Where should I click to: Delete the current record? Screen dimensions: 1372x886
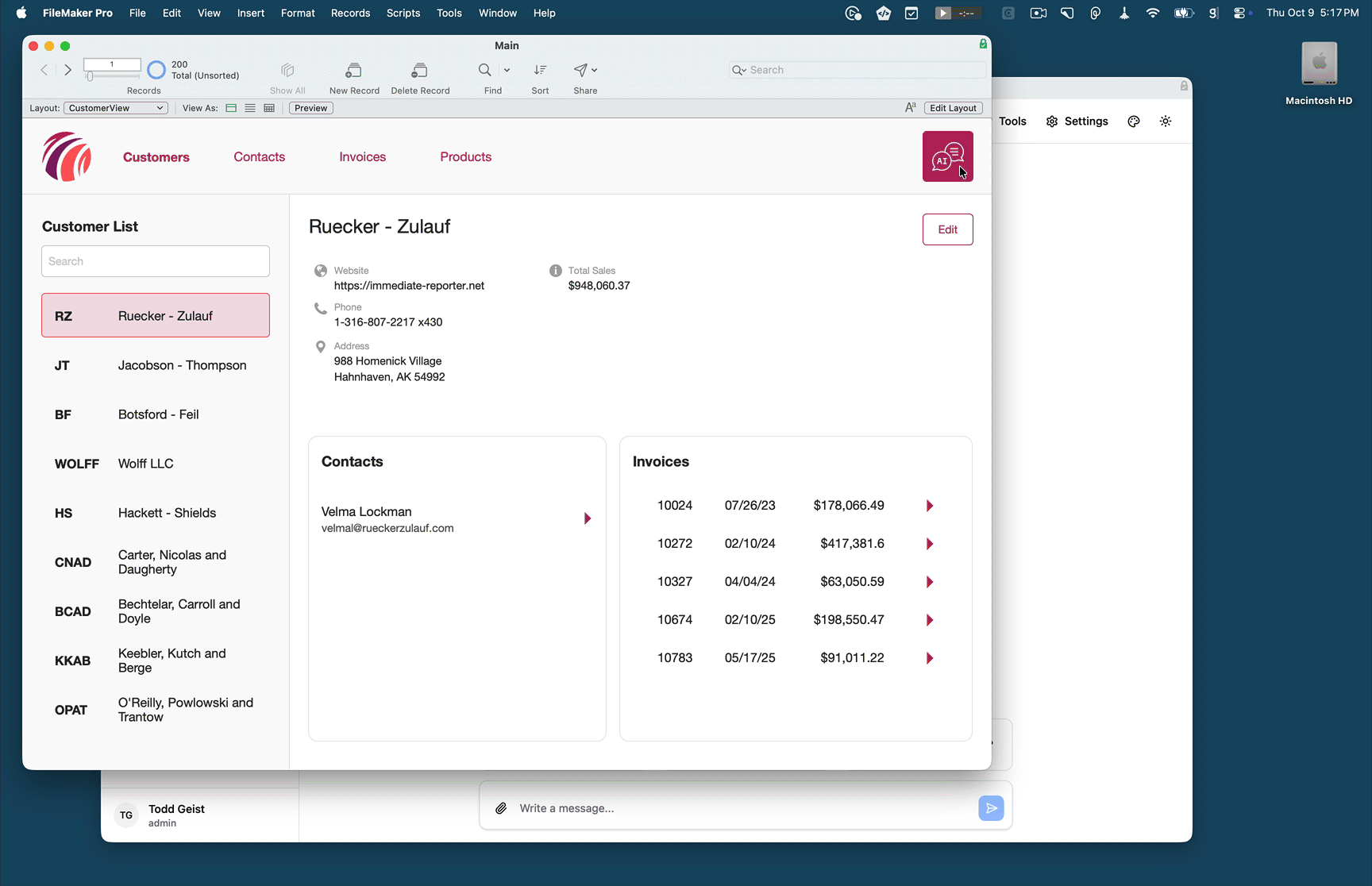tap(420, 75)
